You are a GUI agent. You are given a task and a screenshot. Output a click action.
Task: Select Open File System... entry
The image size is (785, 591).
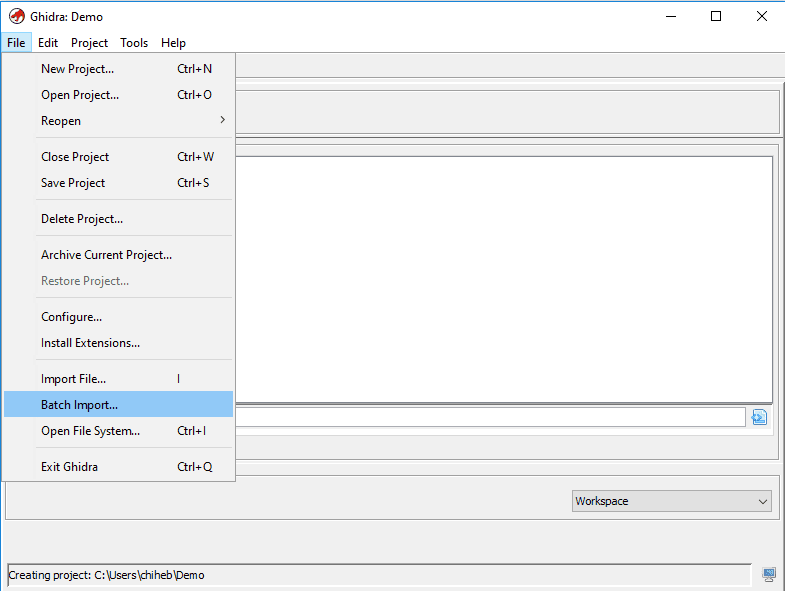coord(119,431)
